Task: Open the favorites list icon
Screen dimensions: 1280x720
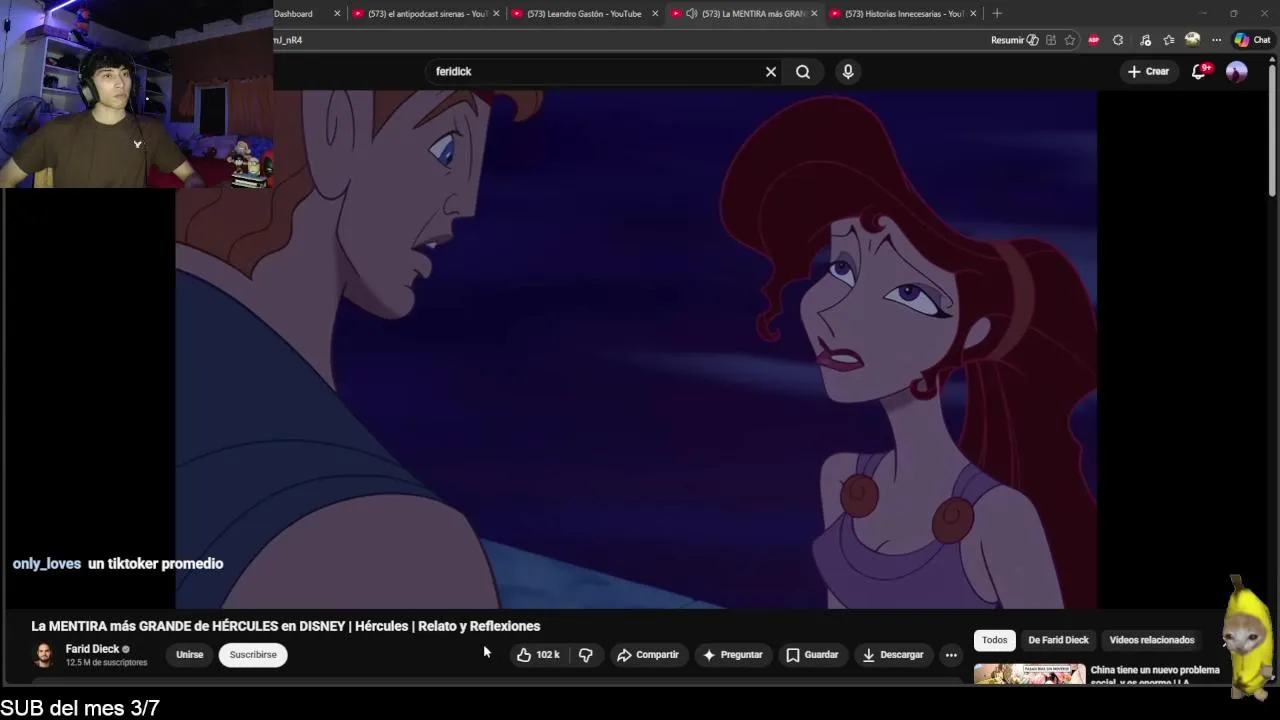Action: (x=1169, y=40)
